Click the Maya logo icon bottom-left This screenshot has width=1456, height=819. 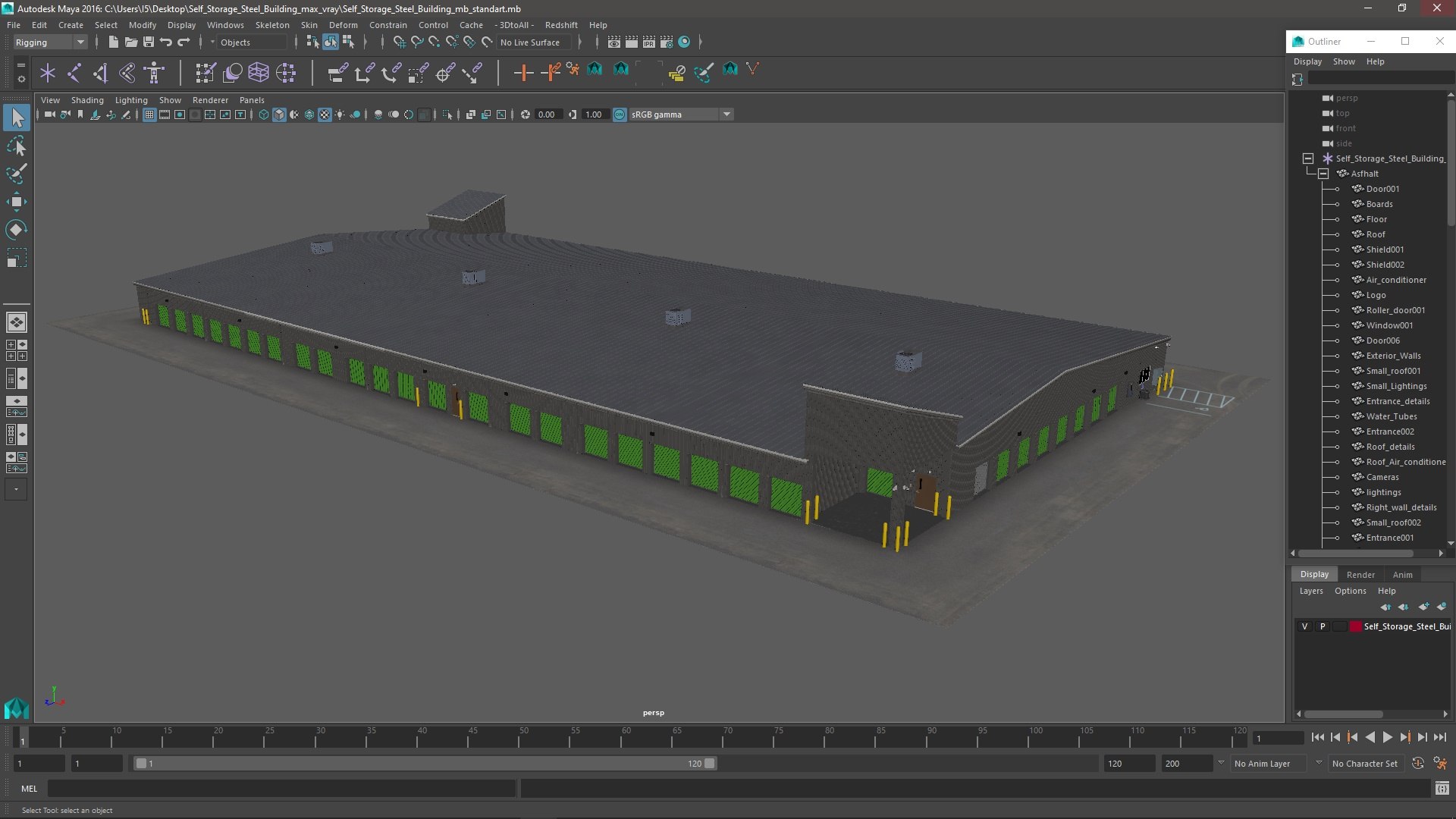point(17,708)
